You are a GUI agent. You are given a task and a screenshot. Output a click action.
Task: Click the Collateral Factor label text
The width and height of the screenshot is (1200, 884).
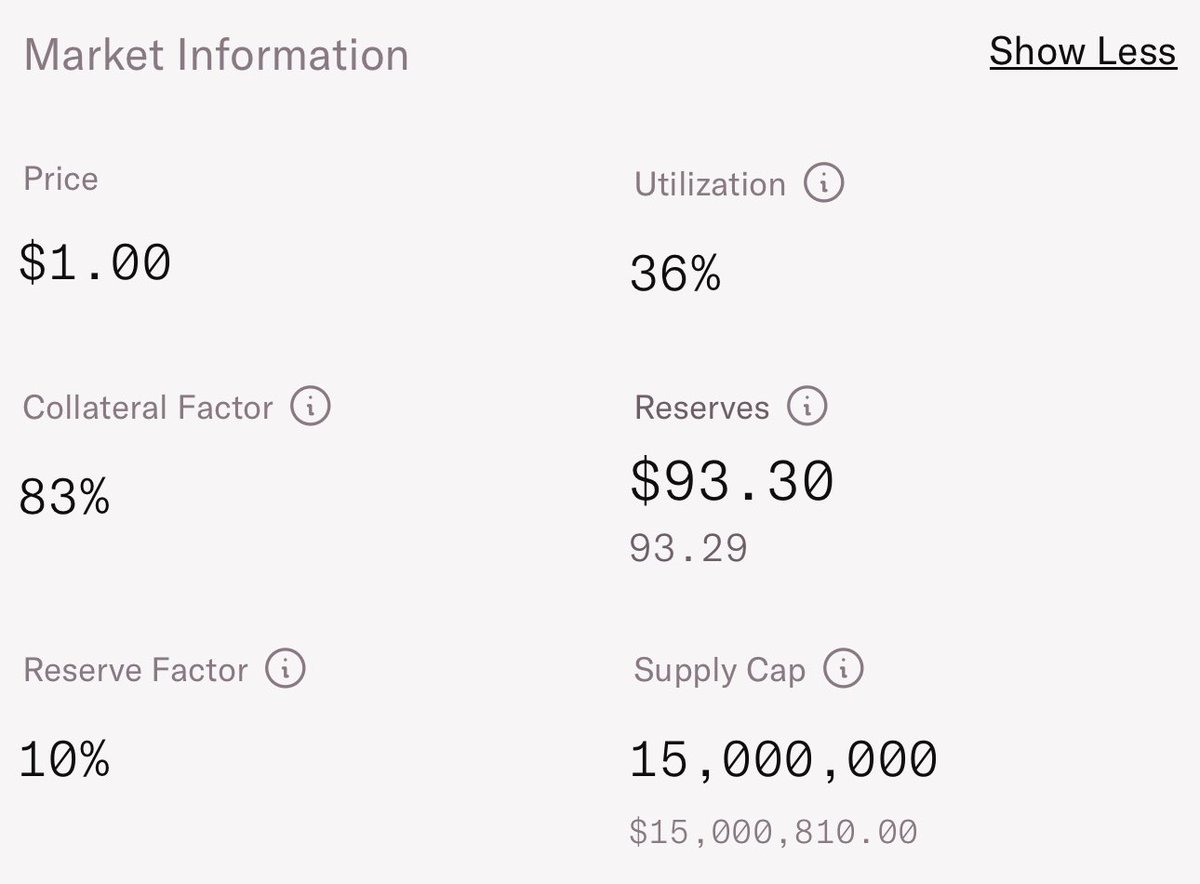point(148,408)
